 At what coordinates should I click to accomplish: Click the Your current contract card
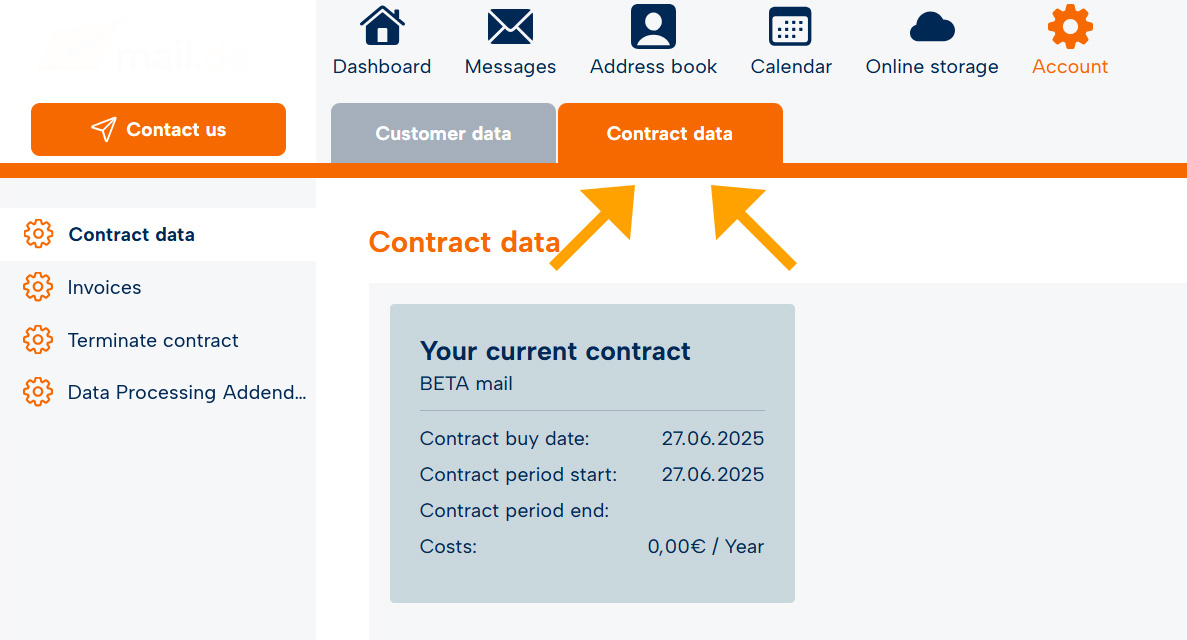point(592,453)
